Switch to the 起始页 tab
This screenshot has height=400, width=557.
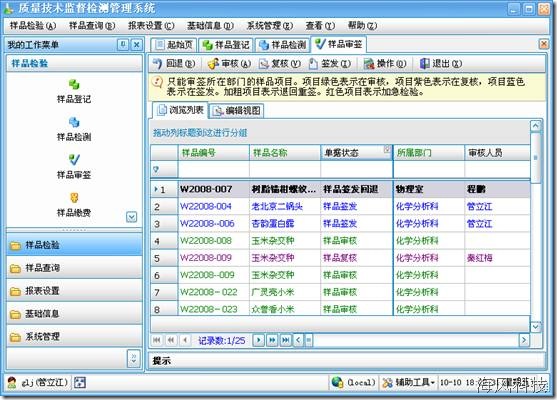click(174, 45)
